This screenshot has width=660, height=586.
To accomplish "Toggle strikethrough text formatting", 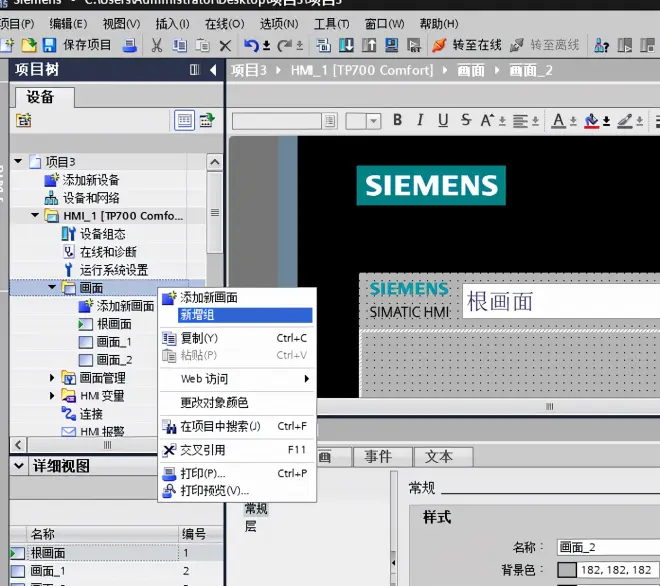I will click(465, 120).
